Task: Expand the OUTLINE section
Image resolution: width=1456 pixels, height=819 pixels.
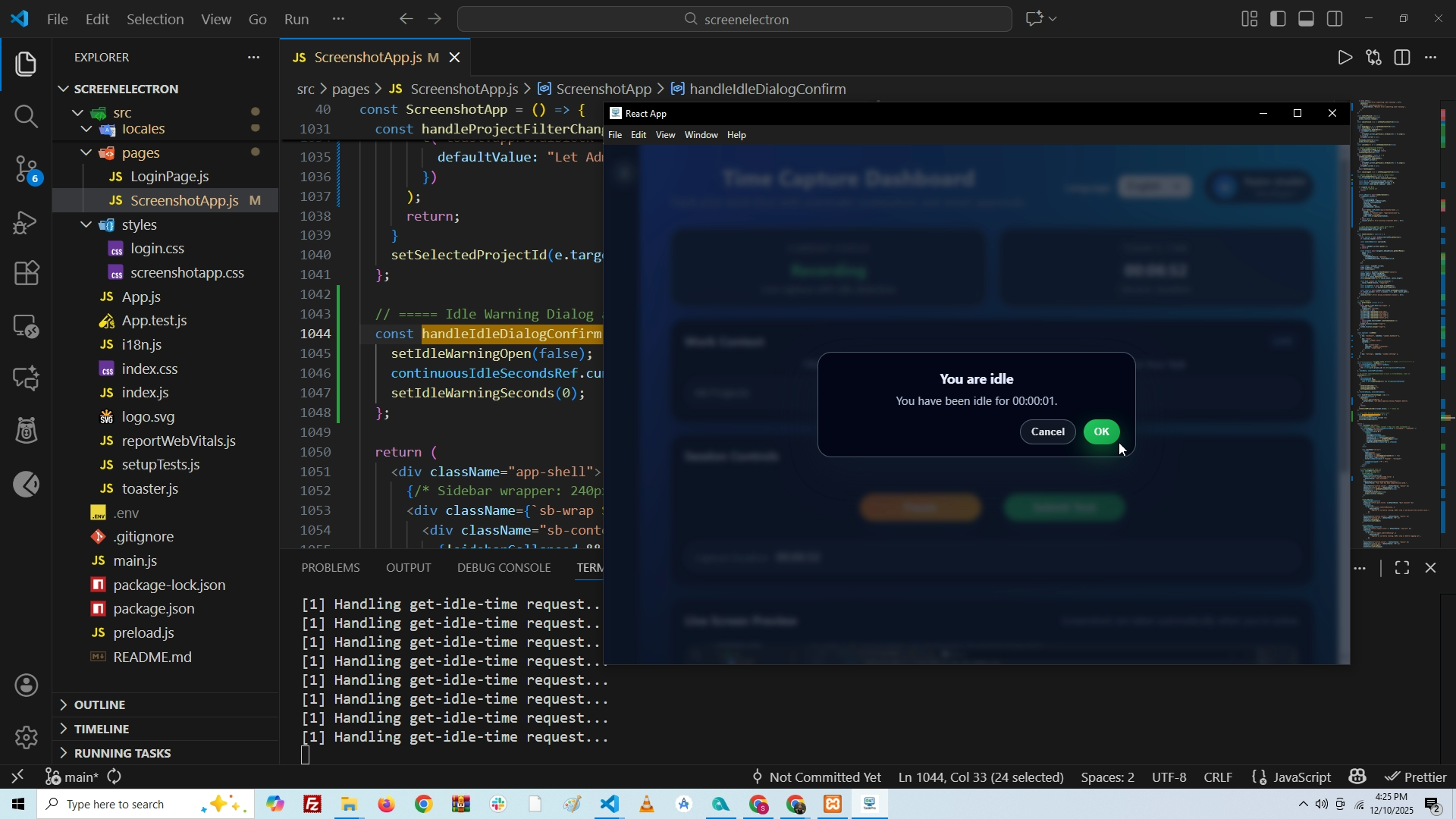Action: coord(99,704)
